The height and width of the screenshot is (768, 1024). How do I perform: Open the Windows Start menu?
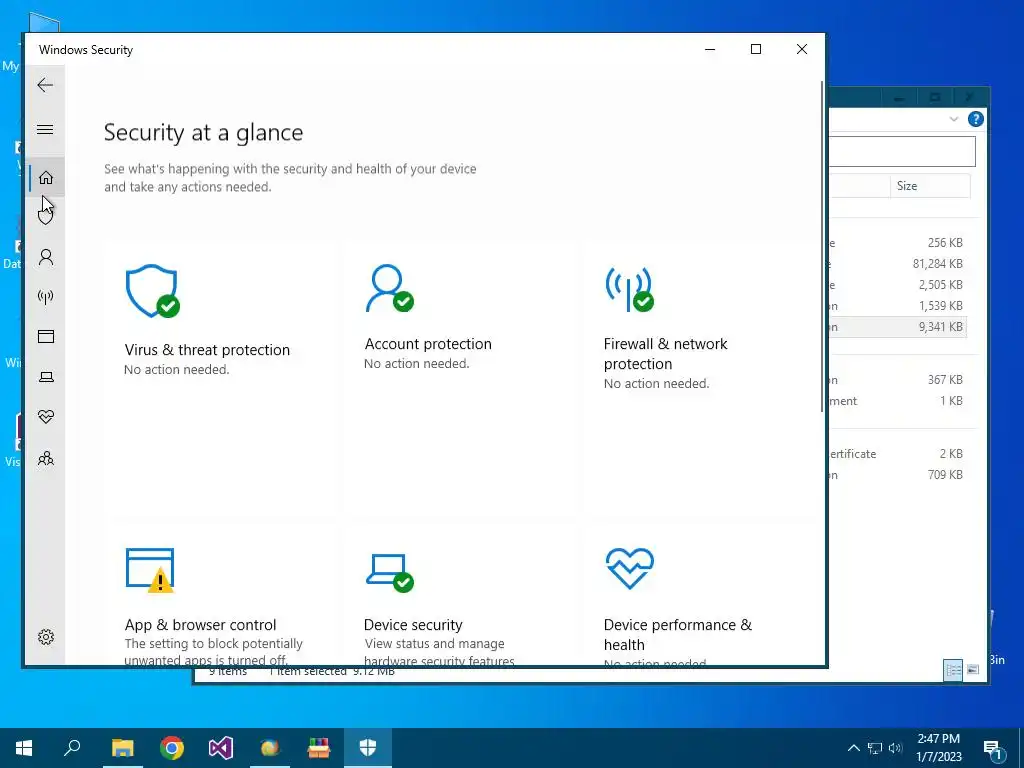coord(24,748)
